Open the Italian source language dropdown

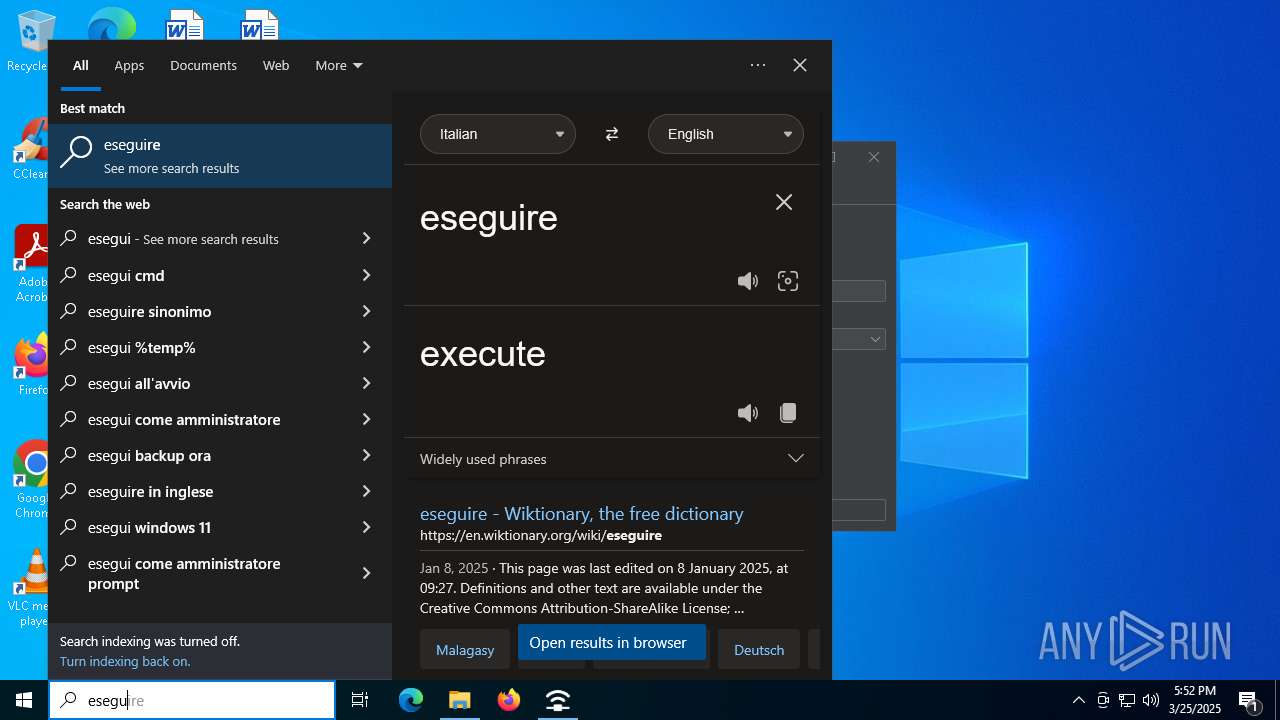[498, 134]
